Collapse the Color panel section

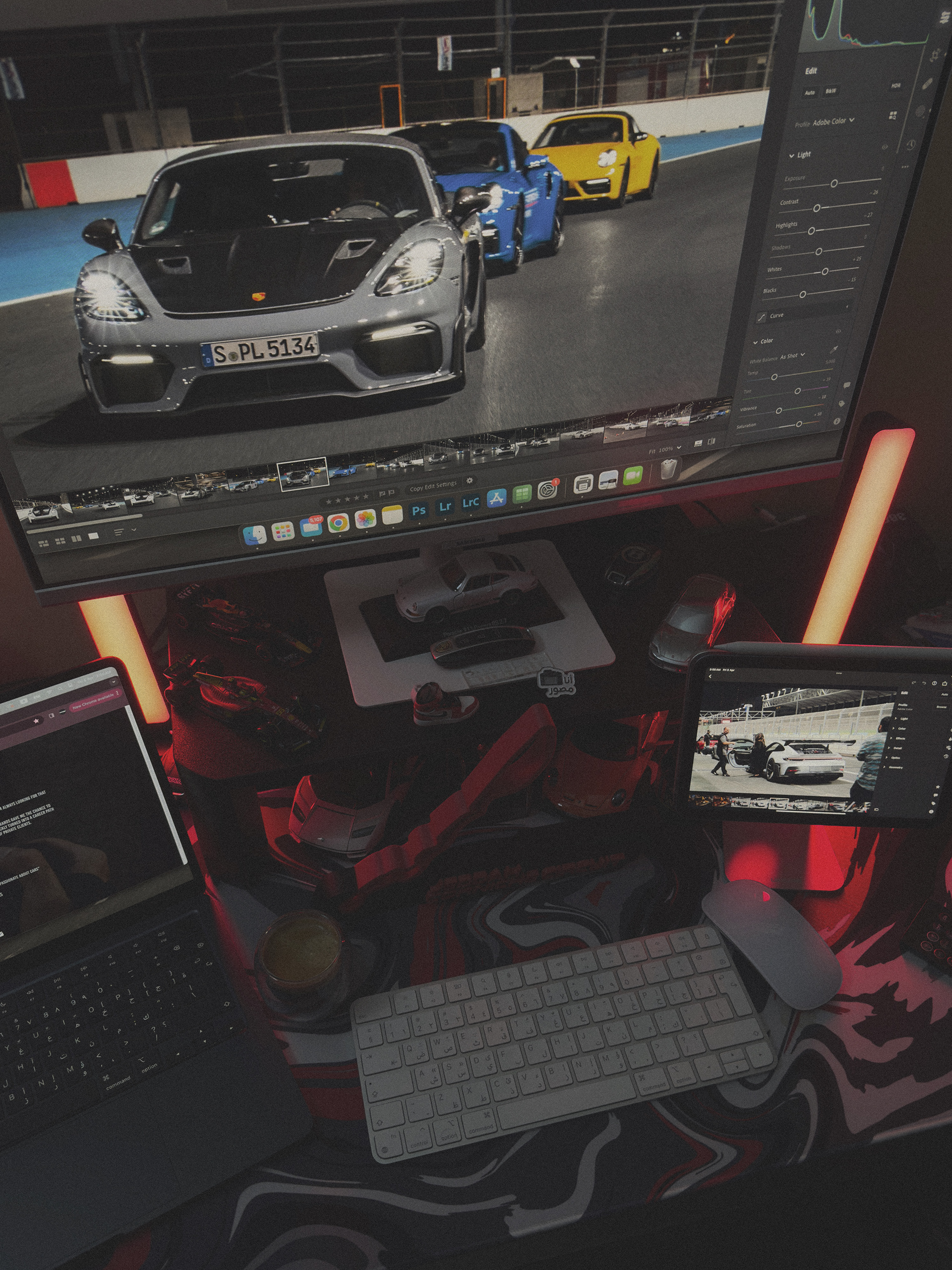[756, 342]
